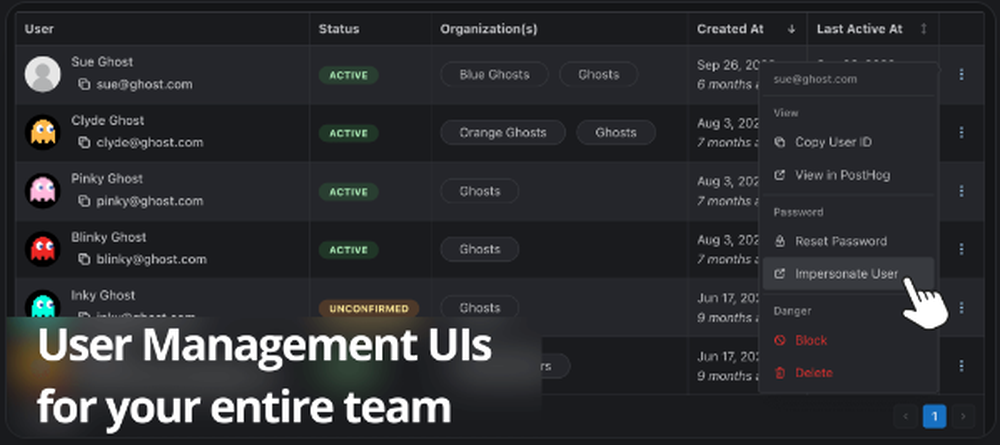Click the ACTIVE badge for Sue Ghost
The width and height of the screenshot is (1000, 445).
(x=348, y=75)
